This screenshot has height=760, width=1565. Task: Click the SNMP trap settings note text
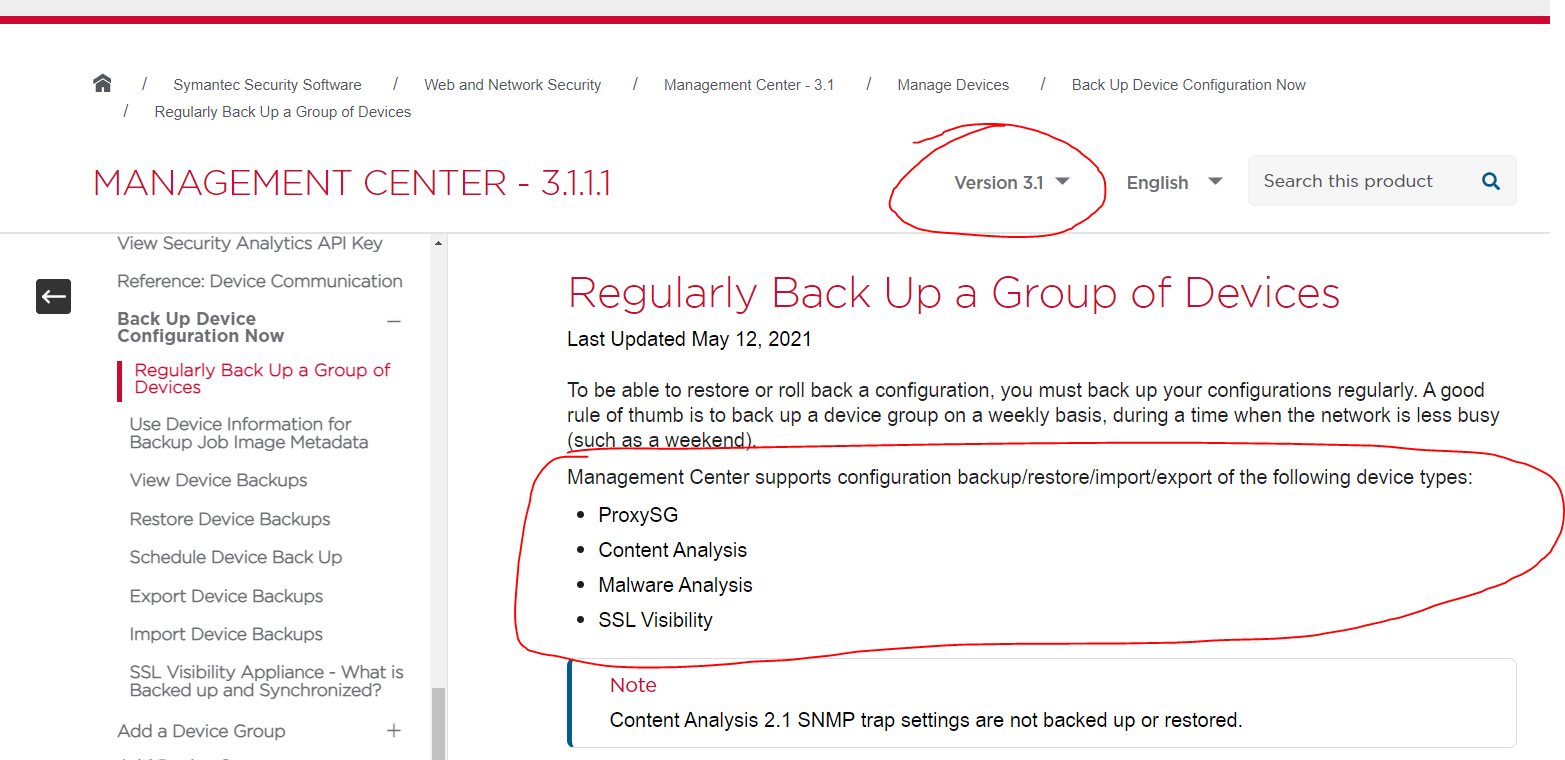(x=926, y=720)
